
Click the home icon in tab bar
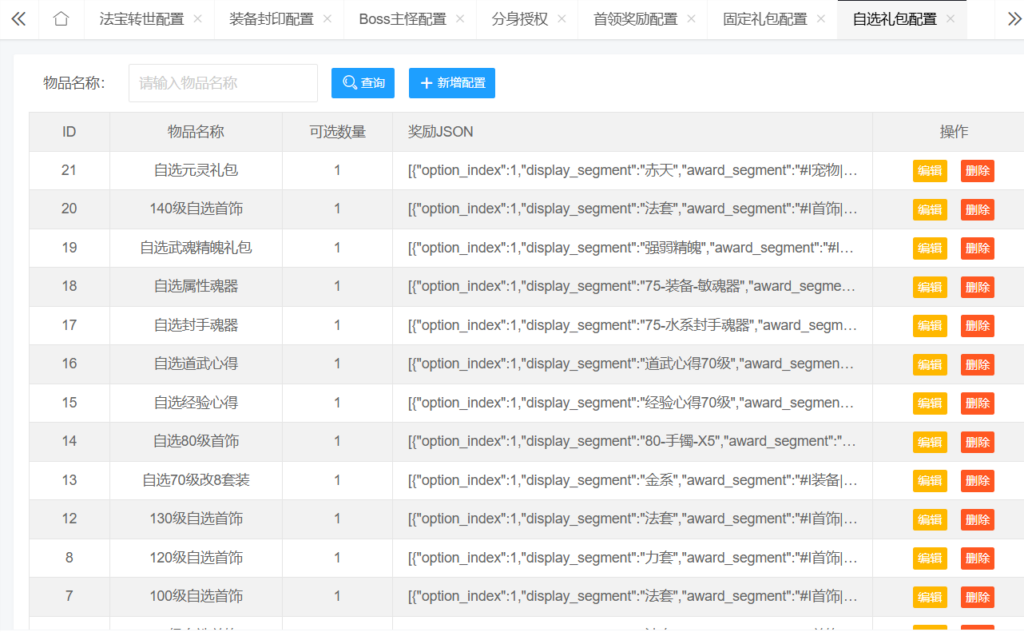[x=61, y=19]
